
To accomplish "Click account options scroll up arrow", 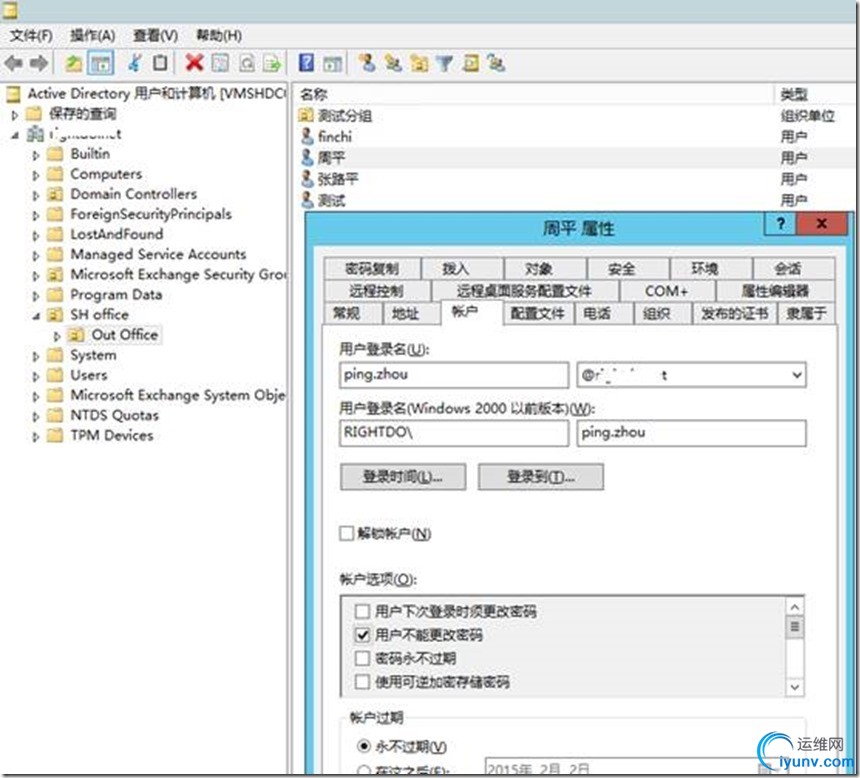I will pos(794,607).
